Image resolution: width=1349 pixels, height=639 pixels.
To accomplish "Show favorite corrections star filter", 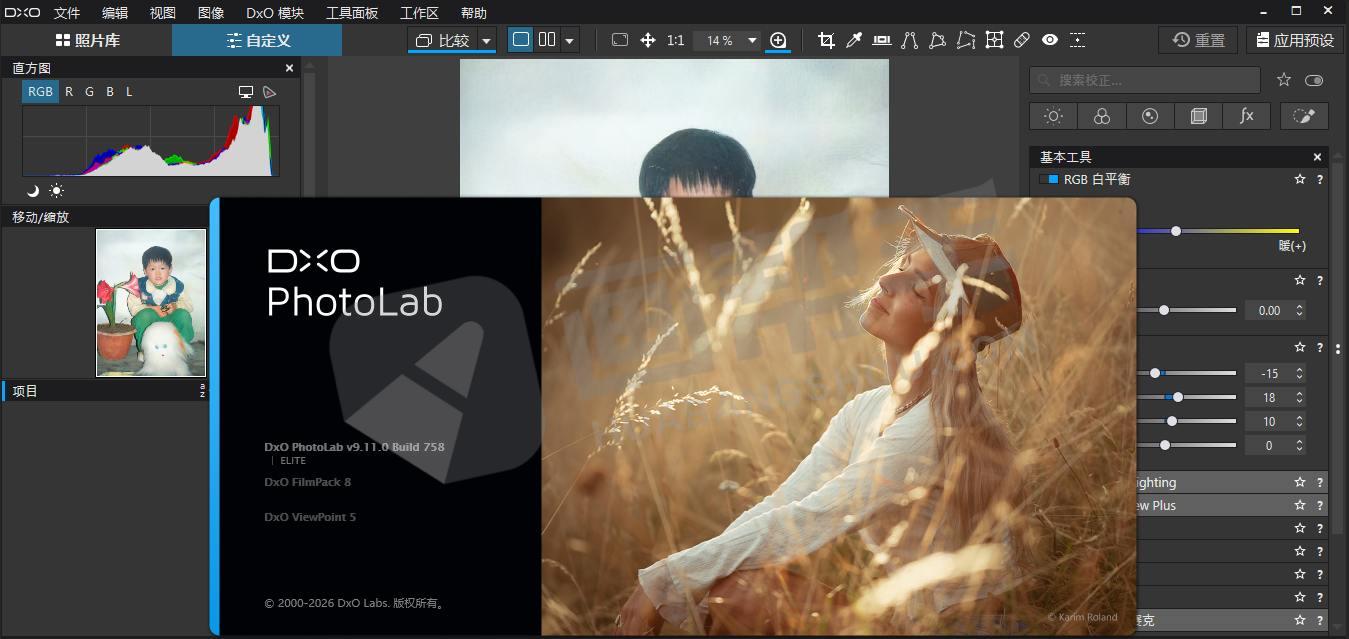I will click(x=1284, y=80).
